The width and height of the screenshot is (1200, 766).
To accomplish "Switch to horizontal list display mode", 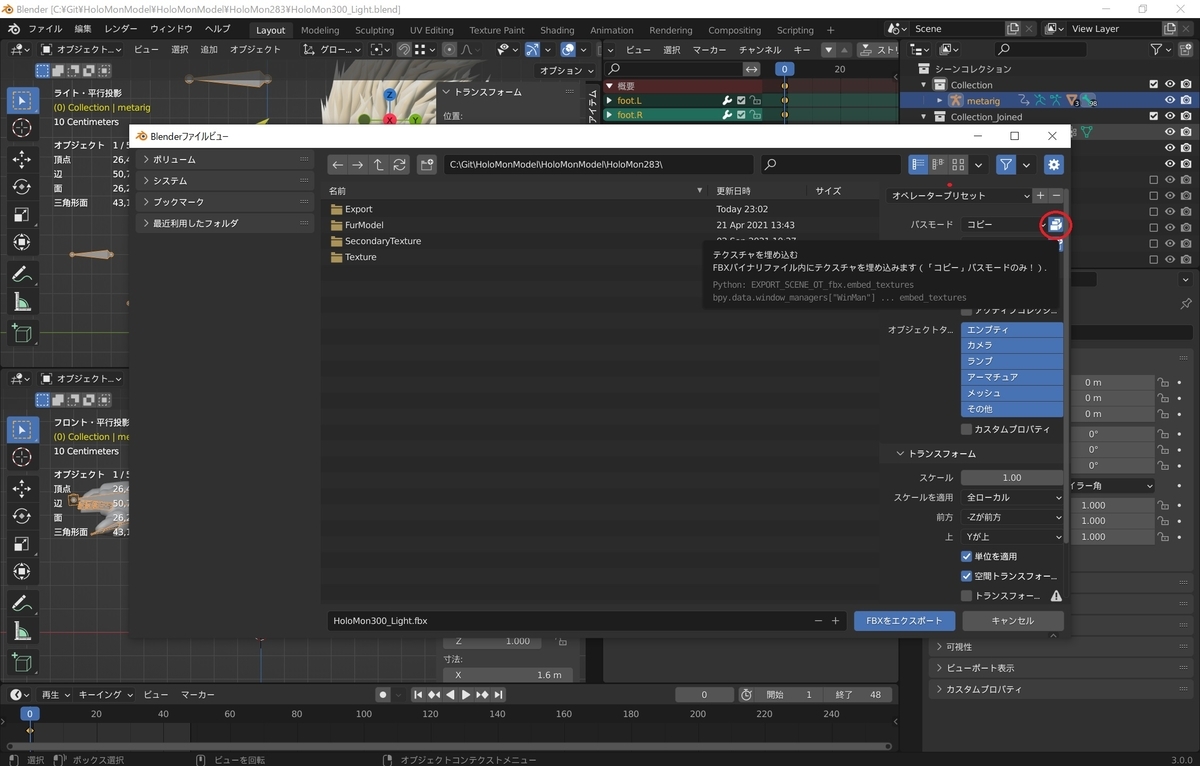I will pos(938,165).
